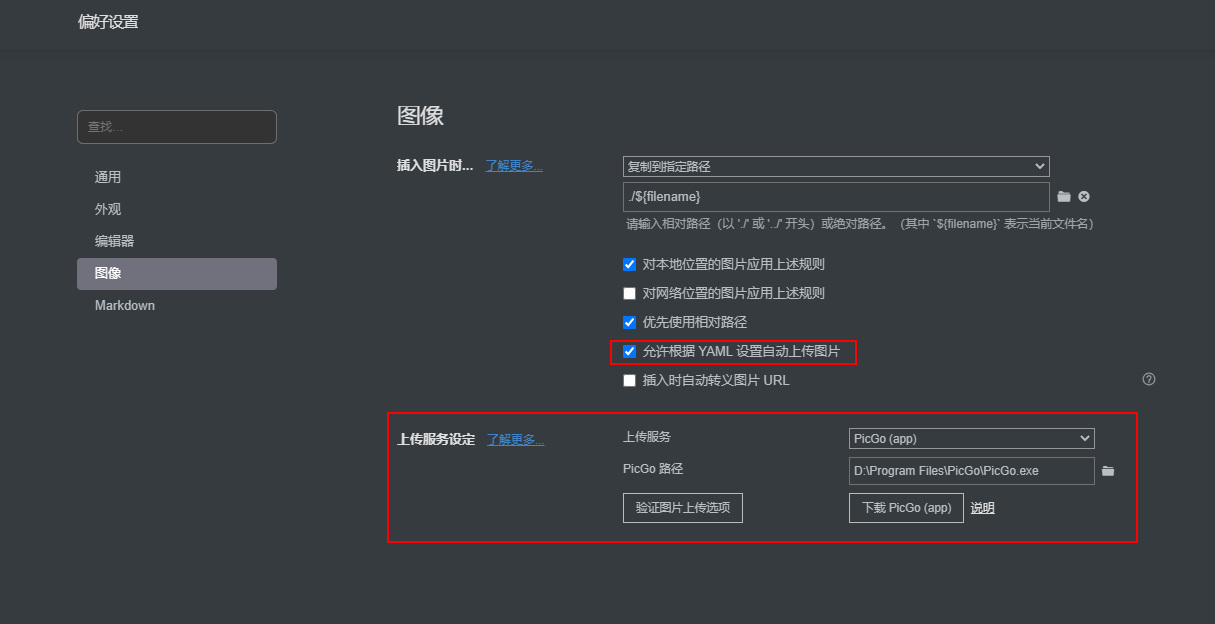Select 编辑器 in preferences sidebar
The width and height of the screenshot is (1215, 624).
tap(177, 241)
